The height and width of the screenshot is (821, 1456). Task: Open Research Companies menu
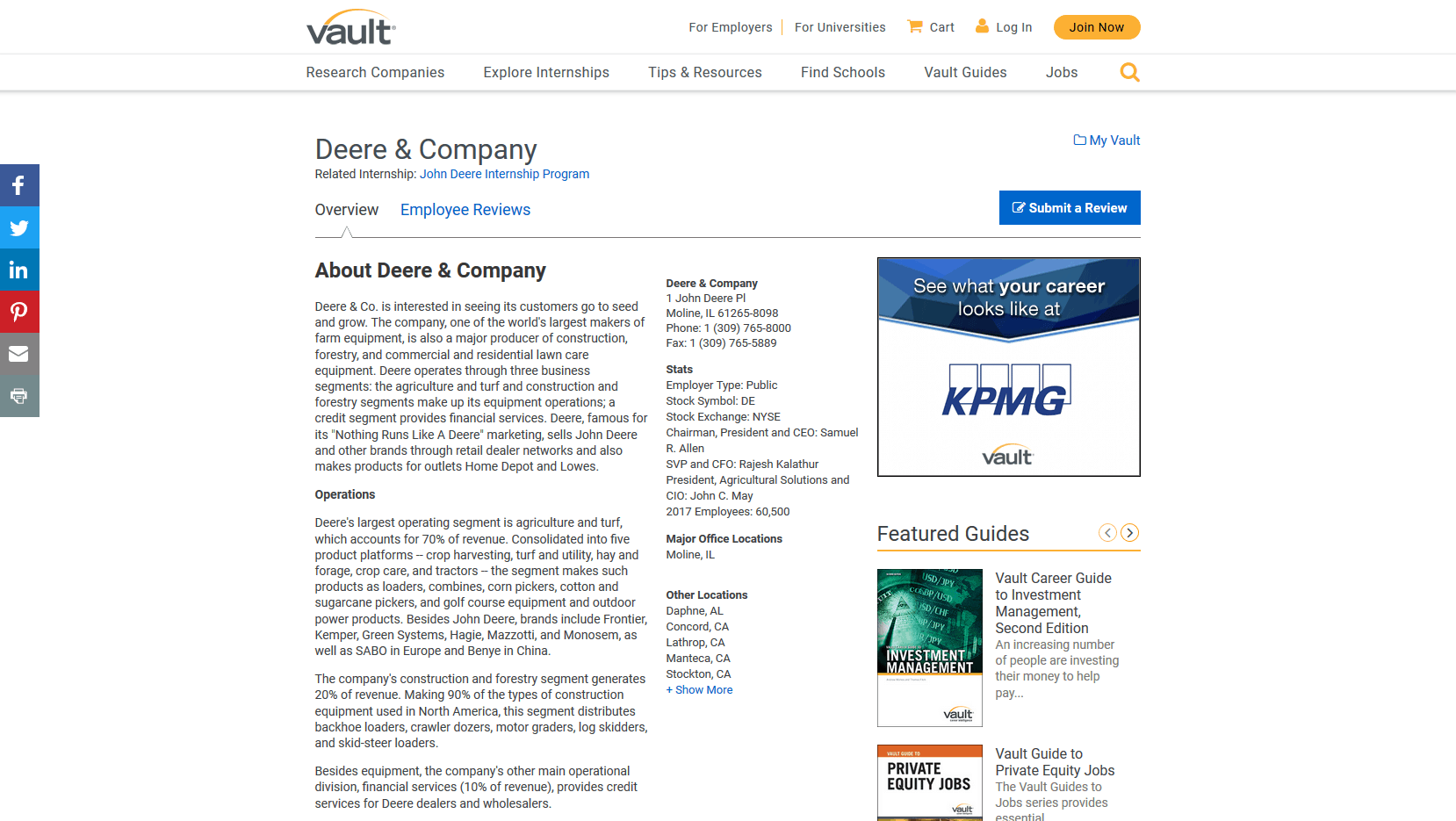coord(375,73)
